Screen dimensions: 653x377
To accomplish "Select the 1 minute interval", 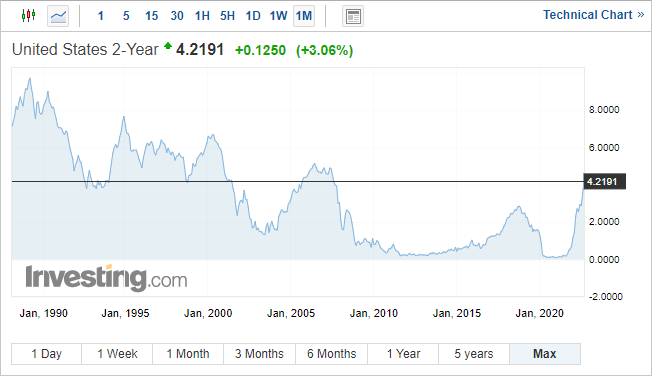I will point(100,16).
